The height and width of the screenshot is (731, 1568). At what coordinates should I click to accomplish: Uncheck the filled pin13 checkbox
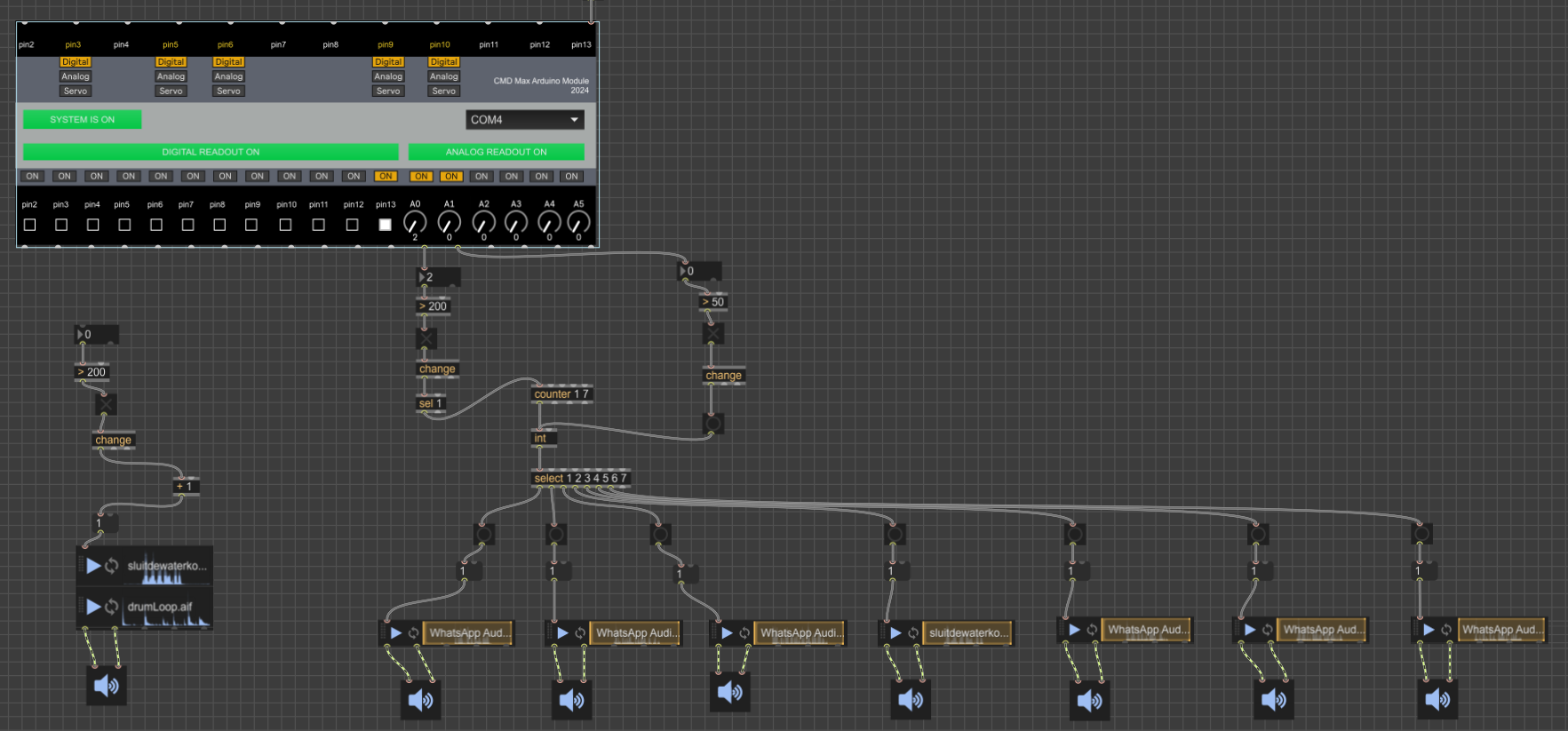click(385, 225)
